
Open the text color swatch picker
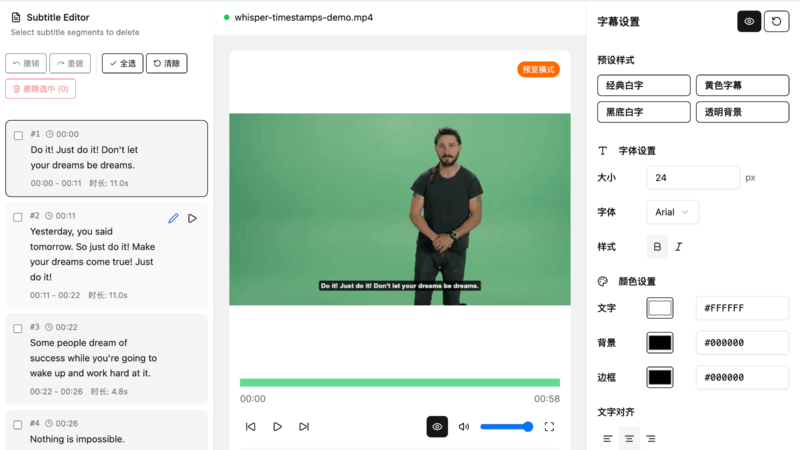click(x=660, y=308)
